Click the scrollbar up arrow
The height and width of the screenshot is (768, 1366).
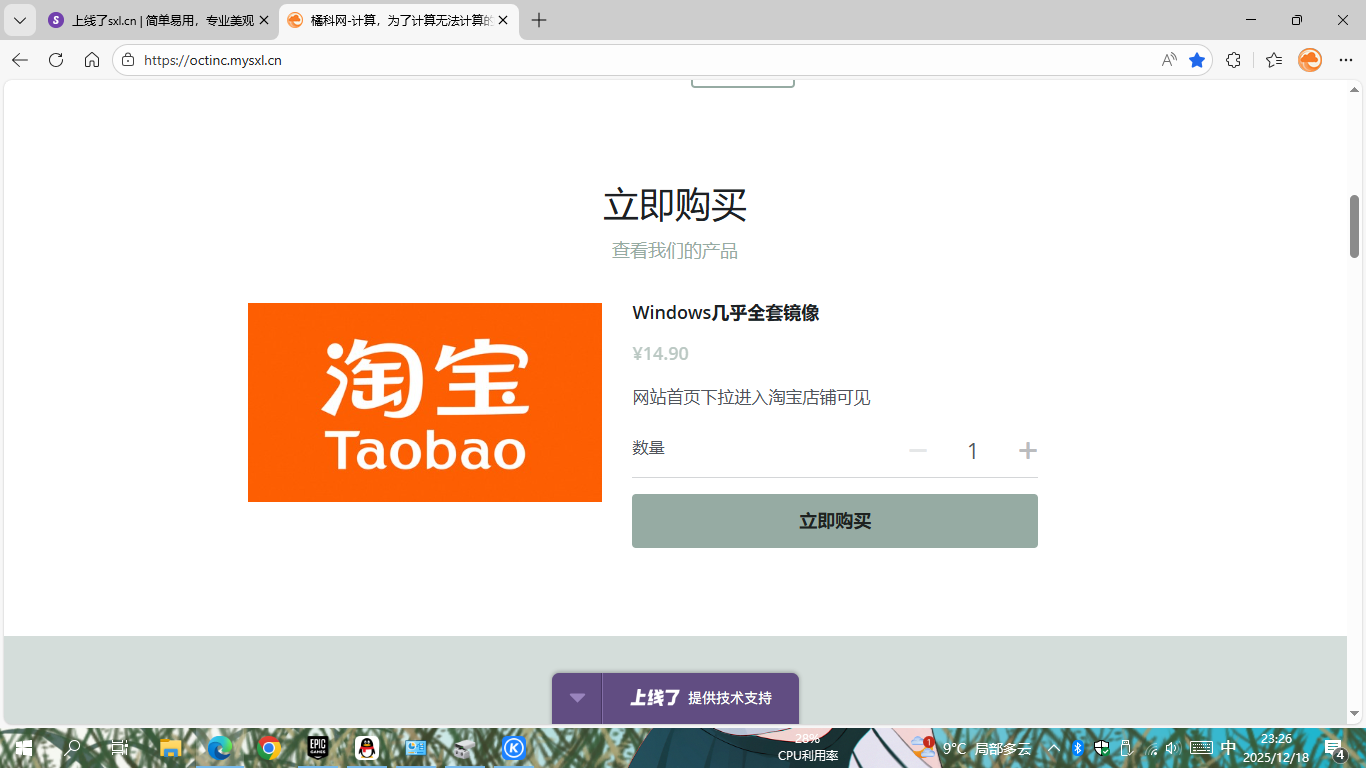1355,89
